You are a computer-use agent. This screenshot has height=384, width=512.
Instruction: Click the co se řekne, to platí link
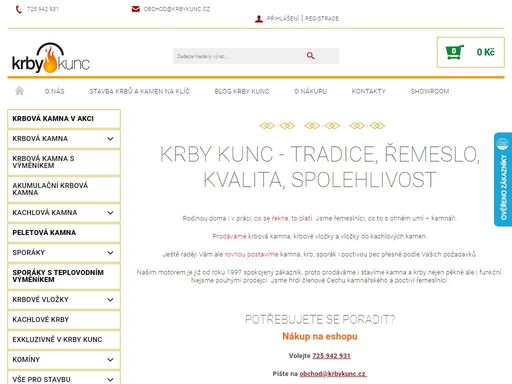pos(283,218)
